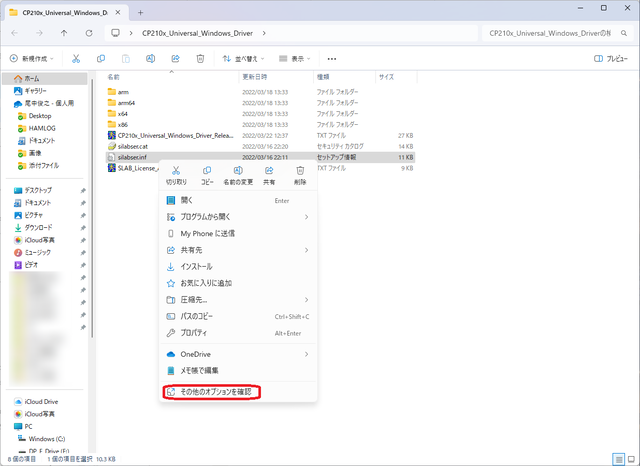This screenshot has width=640, height=466.
Task: Open the toolbar's three-dots more menu
Action: point(332,59)
